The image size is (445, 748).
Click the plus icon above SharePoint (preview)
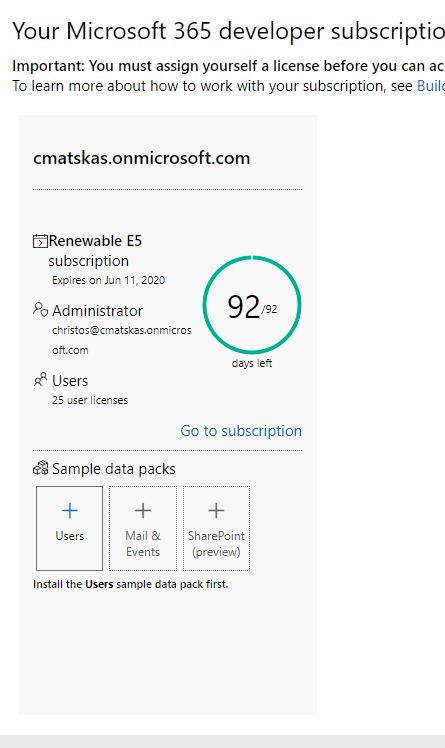(216, 510)
